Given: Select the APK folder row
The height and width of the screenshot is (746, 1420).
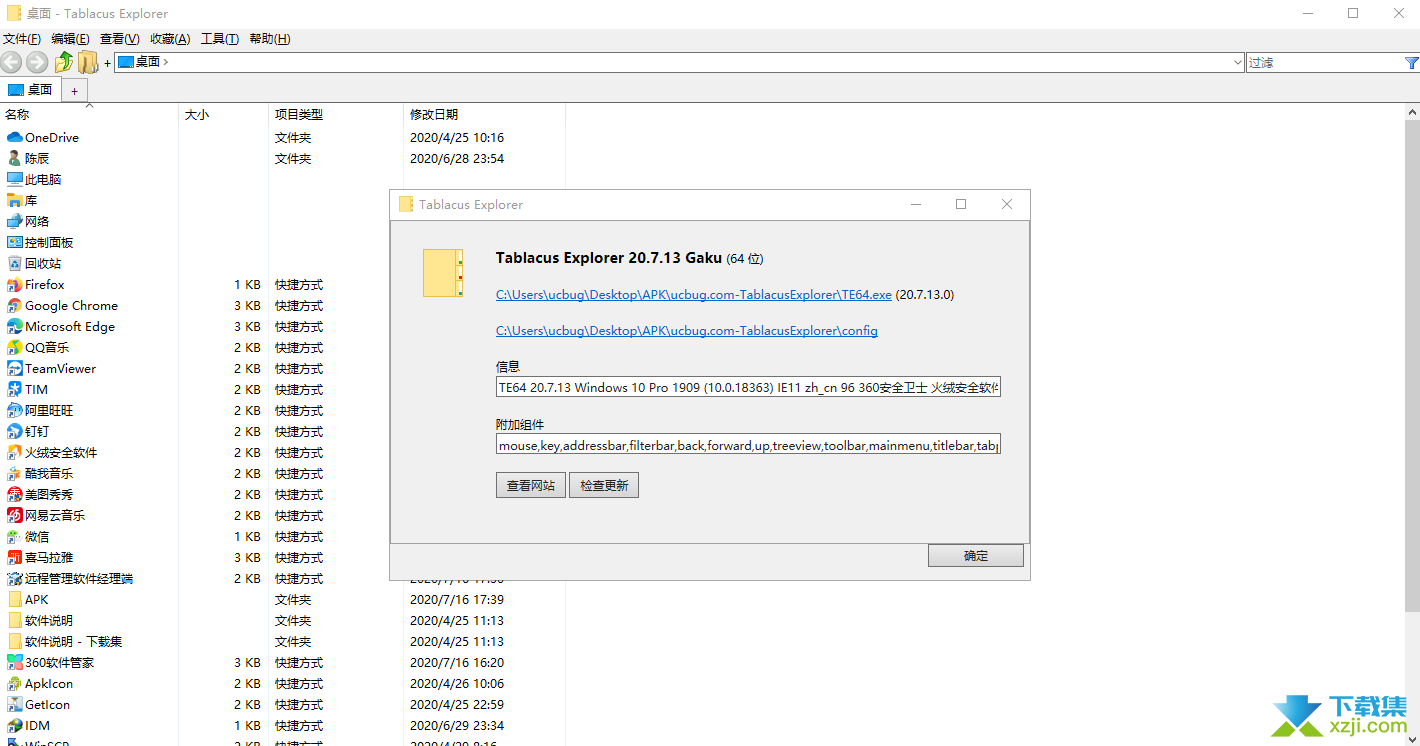Looking at the screenshot, I should click(x=283, y=599).
